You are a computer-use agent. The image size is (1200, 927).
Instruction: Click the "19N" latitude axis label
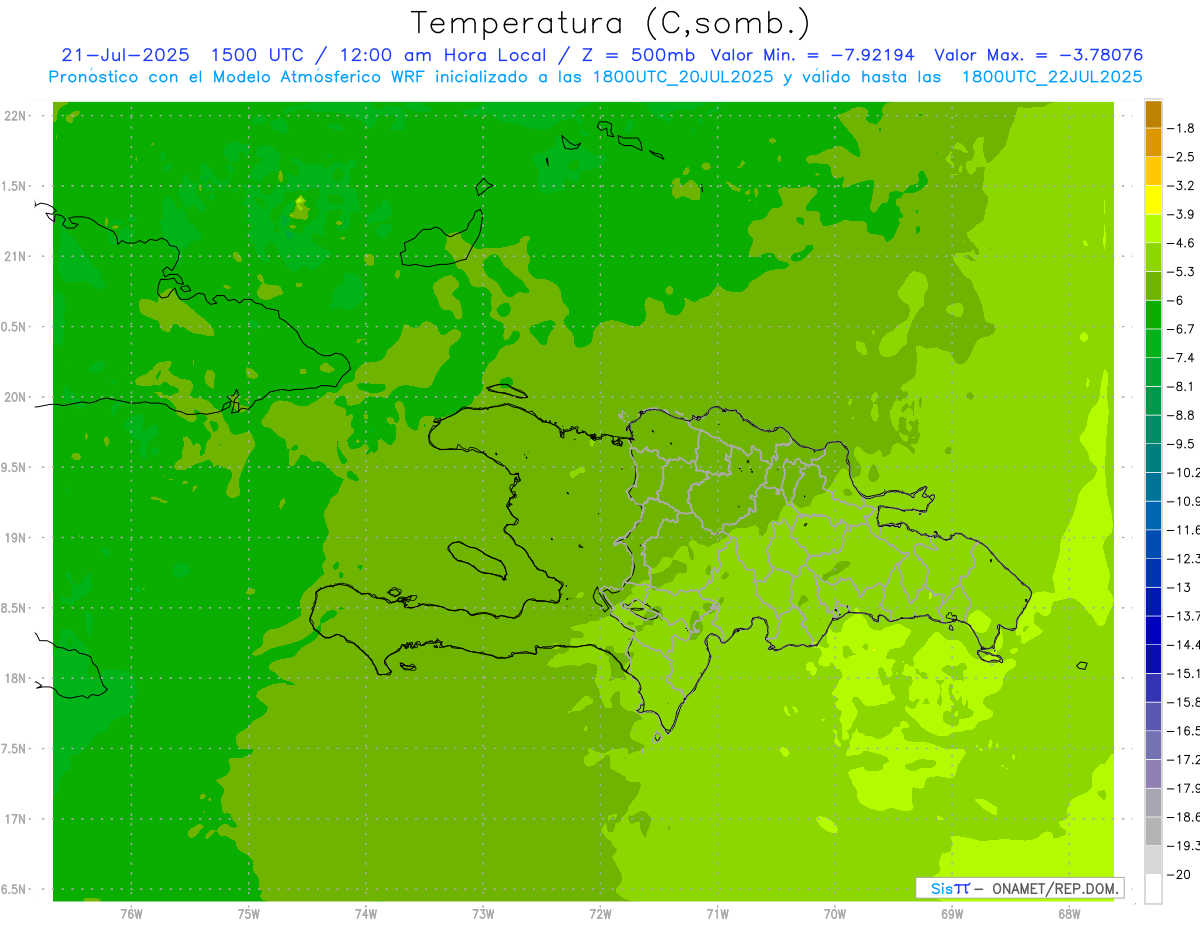point(16,538)
